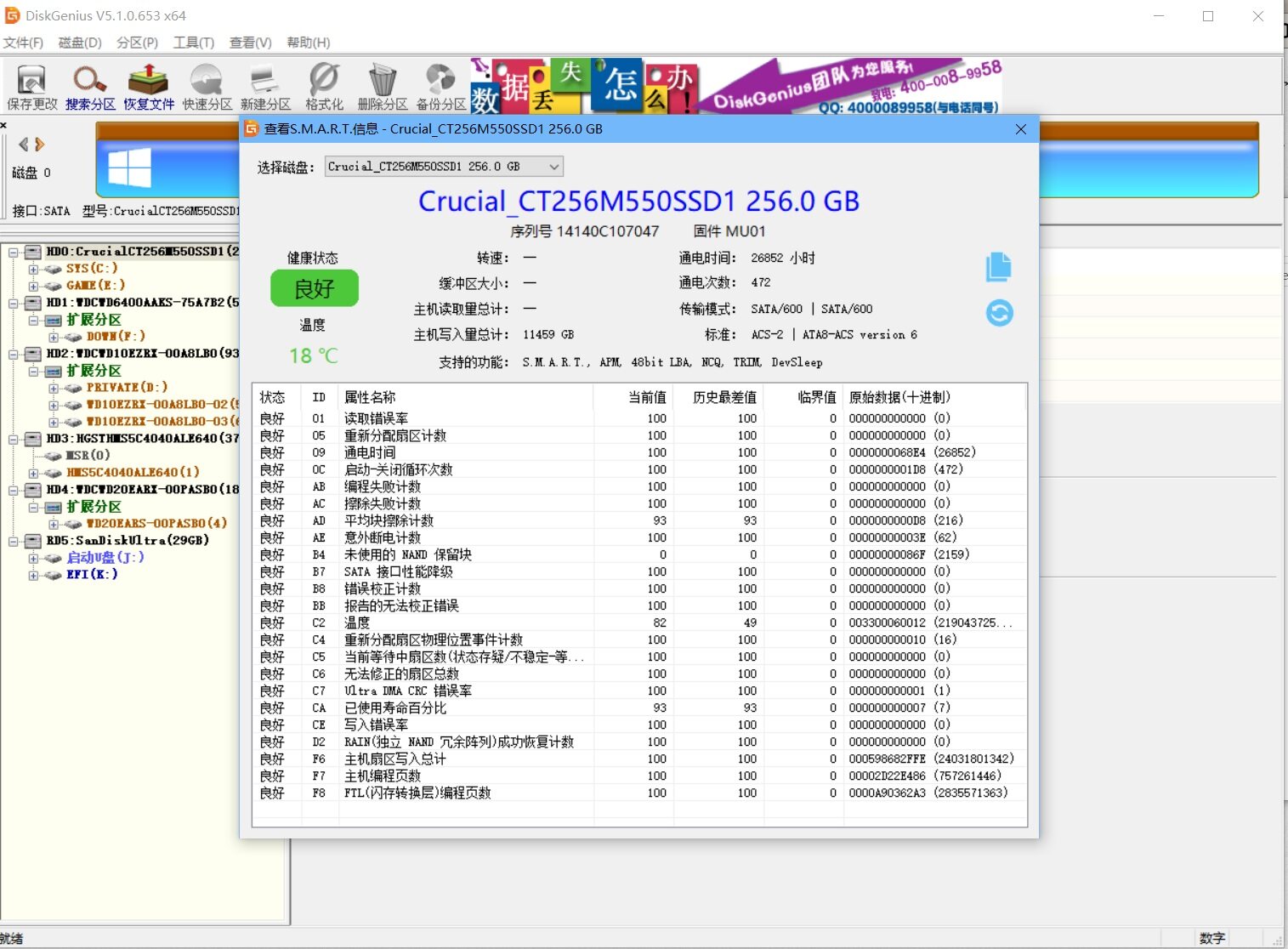Select the WD10EZRX-00A8LB0-02 partition
This screenshot has height=949, width=1288.
click(x=162, y=404)
